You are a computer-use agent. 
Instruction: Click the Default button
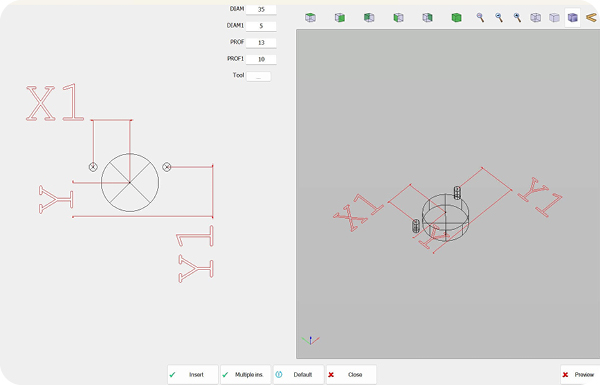(298, 375)
